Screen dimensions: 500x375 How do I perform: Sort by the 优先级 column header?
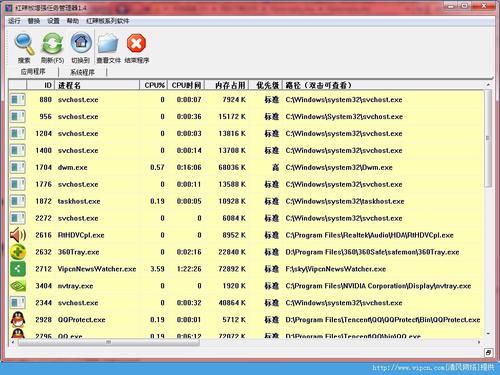266,85
